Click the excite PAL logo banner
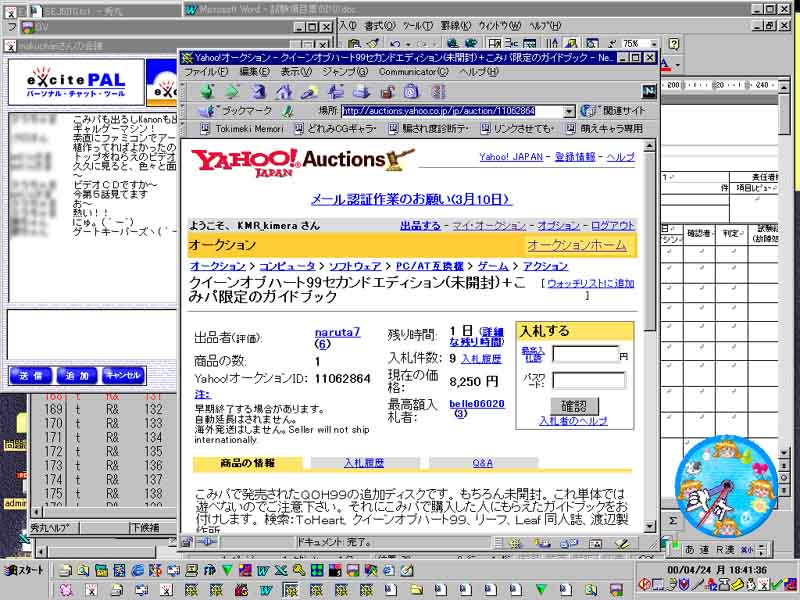 point(76,83)
